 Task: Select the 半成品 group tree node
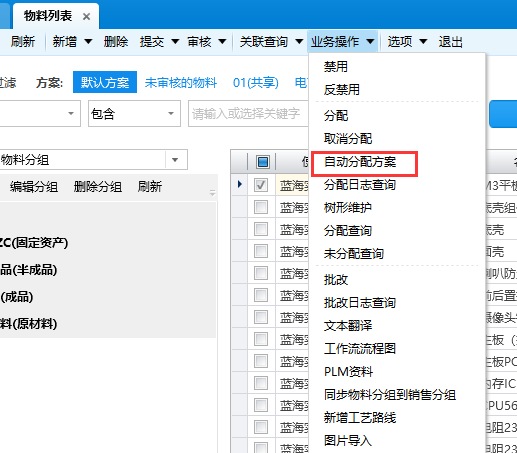pyautogui.click(x=28, y=270)
